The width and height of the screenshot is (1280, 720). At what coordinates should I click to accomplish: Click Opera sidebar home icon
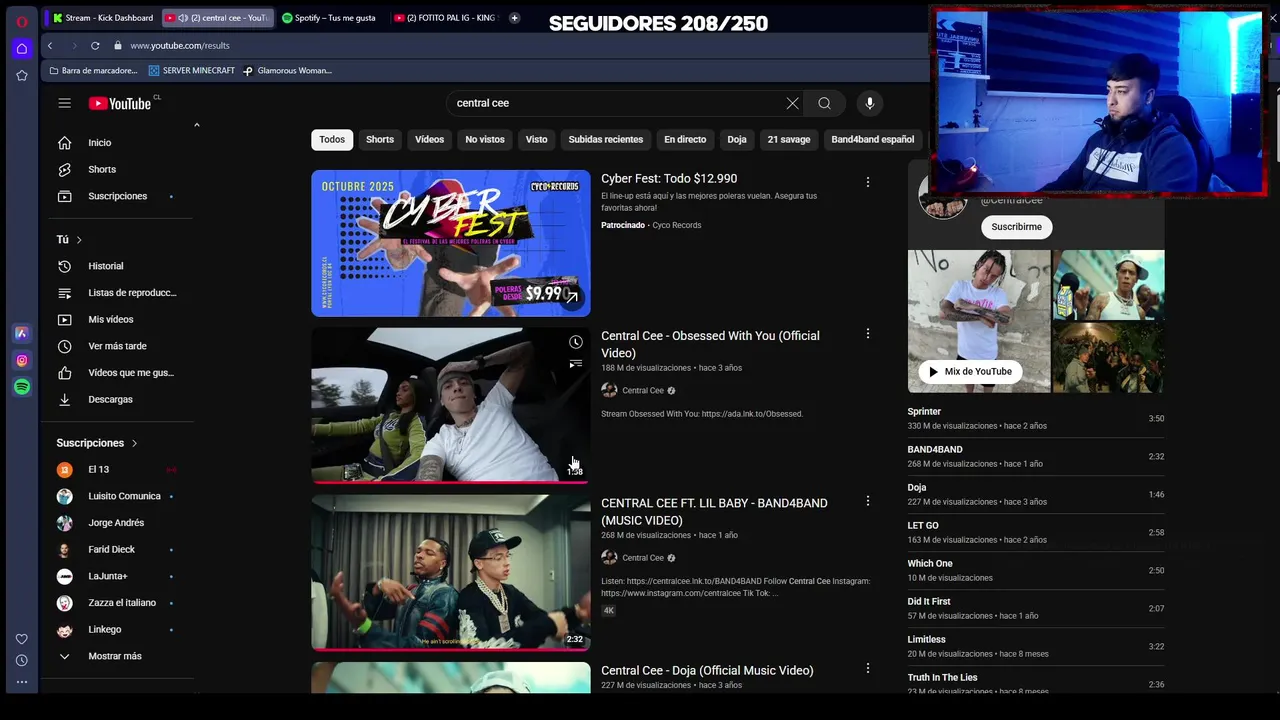pyautogui.click(x=21, y=48)
